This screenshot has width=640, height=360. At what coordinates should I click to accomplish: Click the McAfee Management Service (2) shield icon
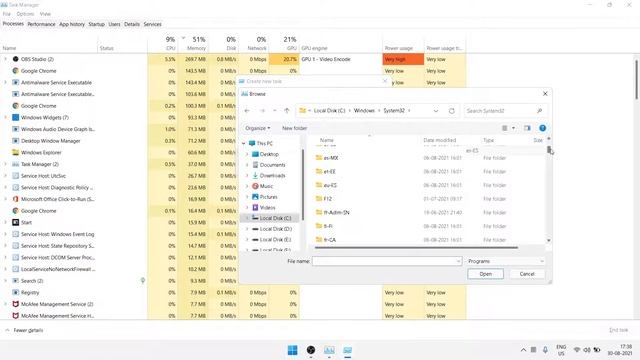pos(16,304)
